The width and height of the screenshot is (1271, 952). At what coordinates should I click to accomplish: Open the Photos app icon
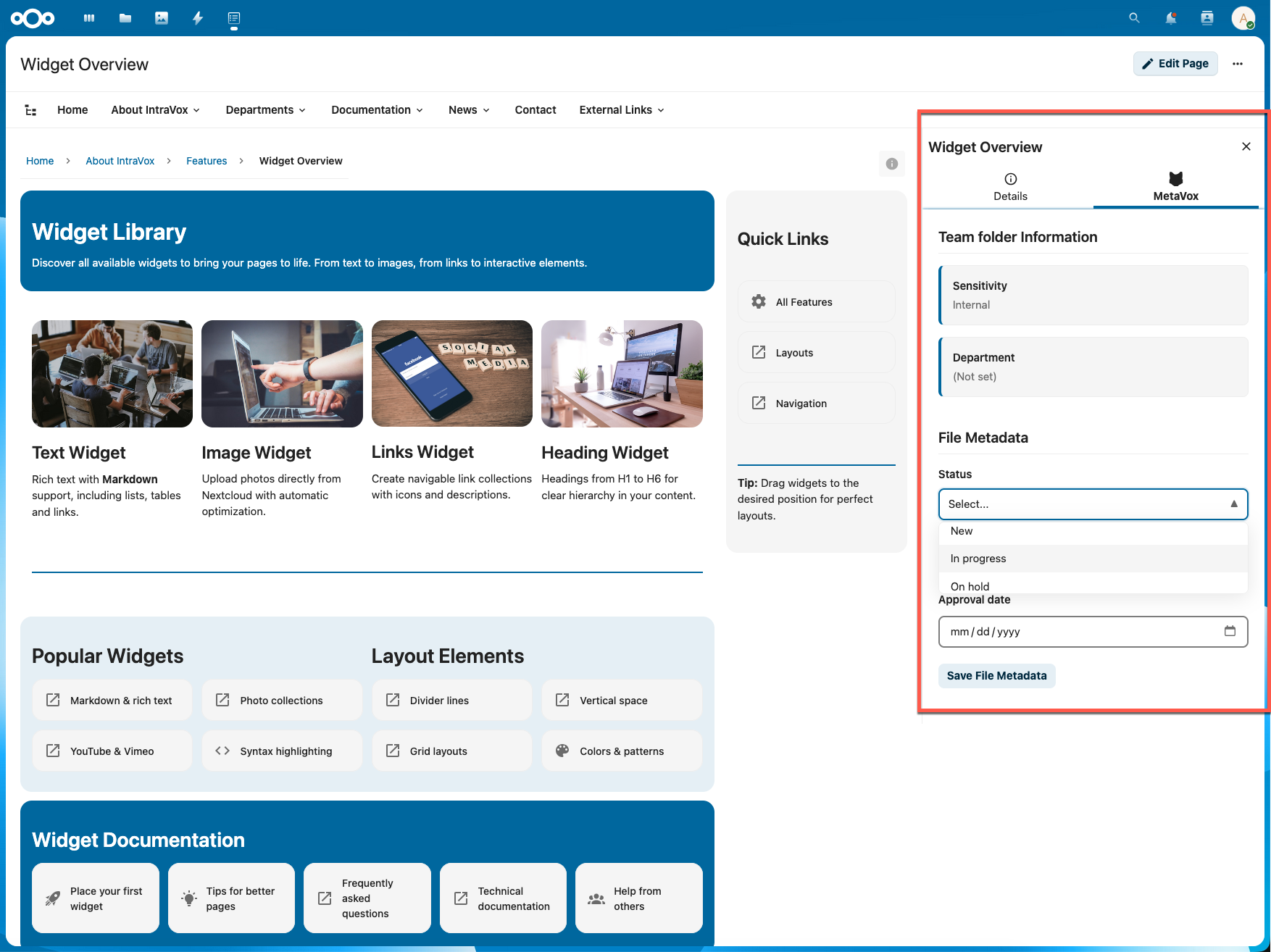pyautogui.click(x=162, y=18)
